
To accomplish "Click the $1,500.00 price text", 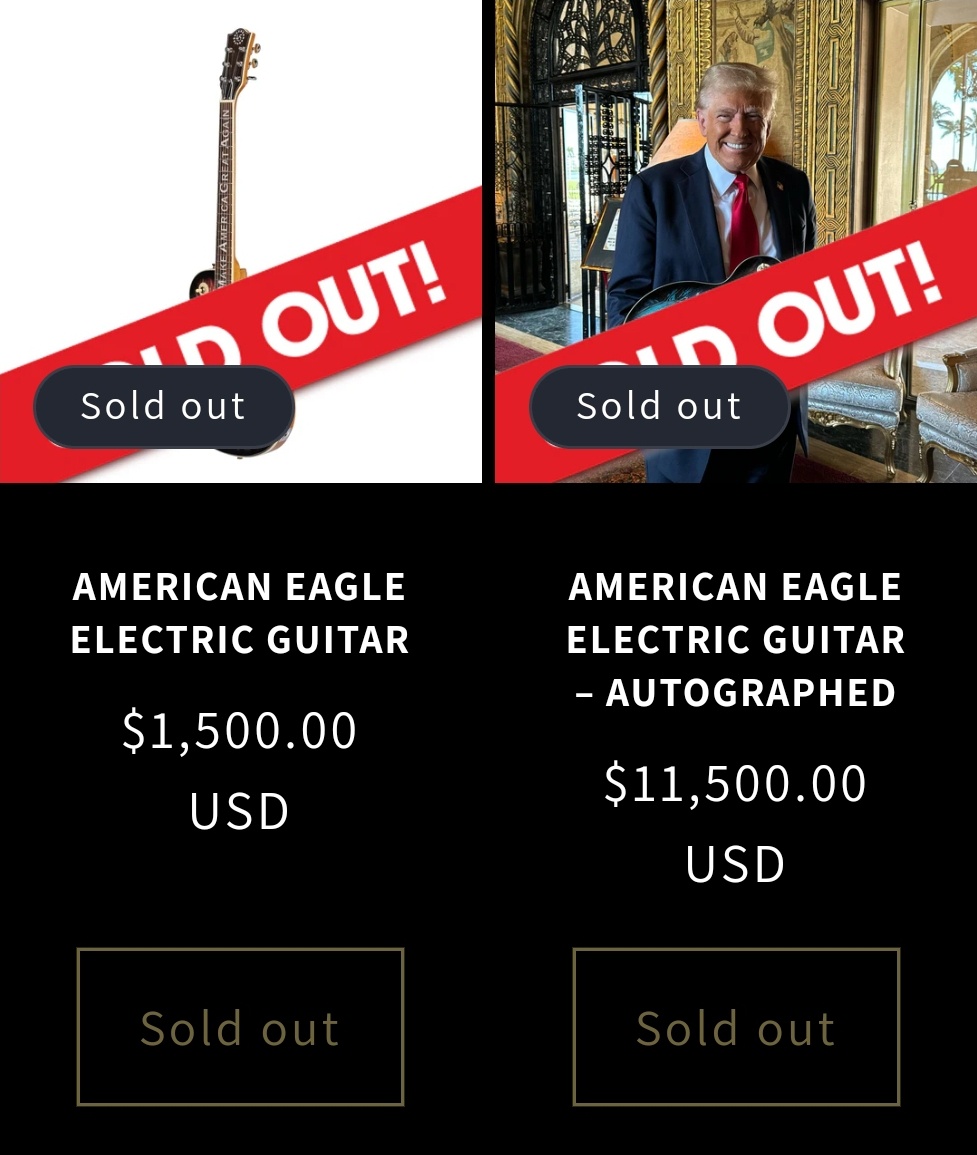I will (239, 730).
